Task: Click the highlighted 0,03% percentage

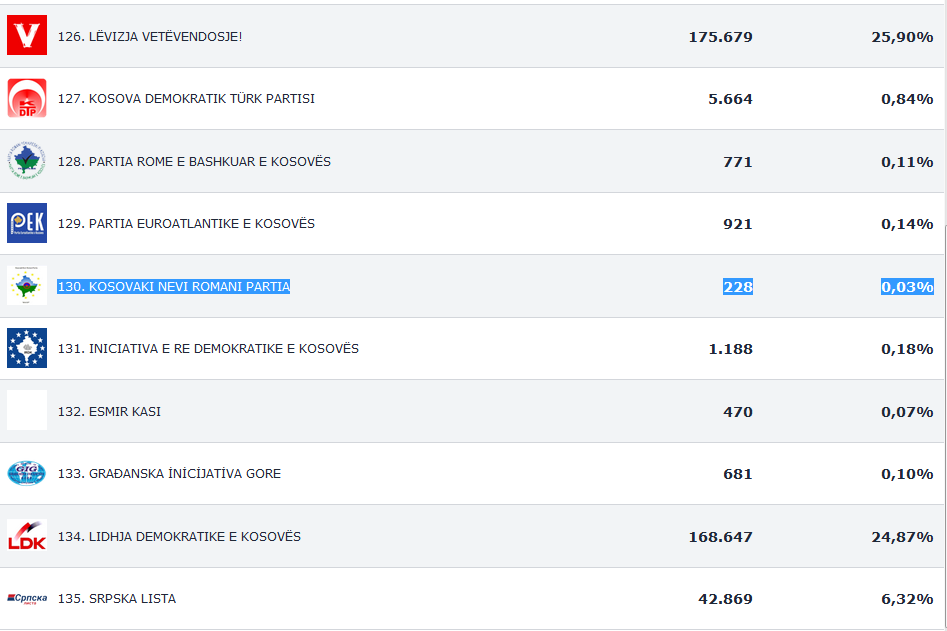Action: (x=906, y=287)
